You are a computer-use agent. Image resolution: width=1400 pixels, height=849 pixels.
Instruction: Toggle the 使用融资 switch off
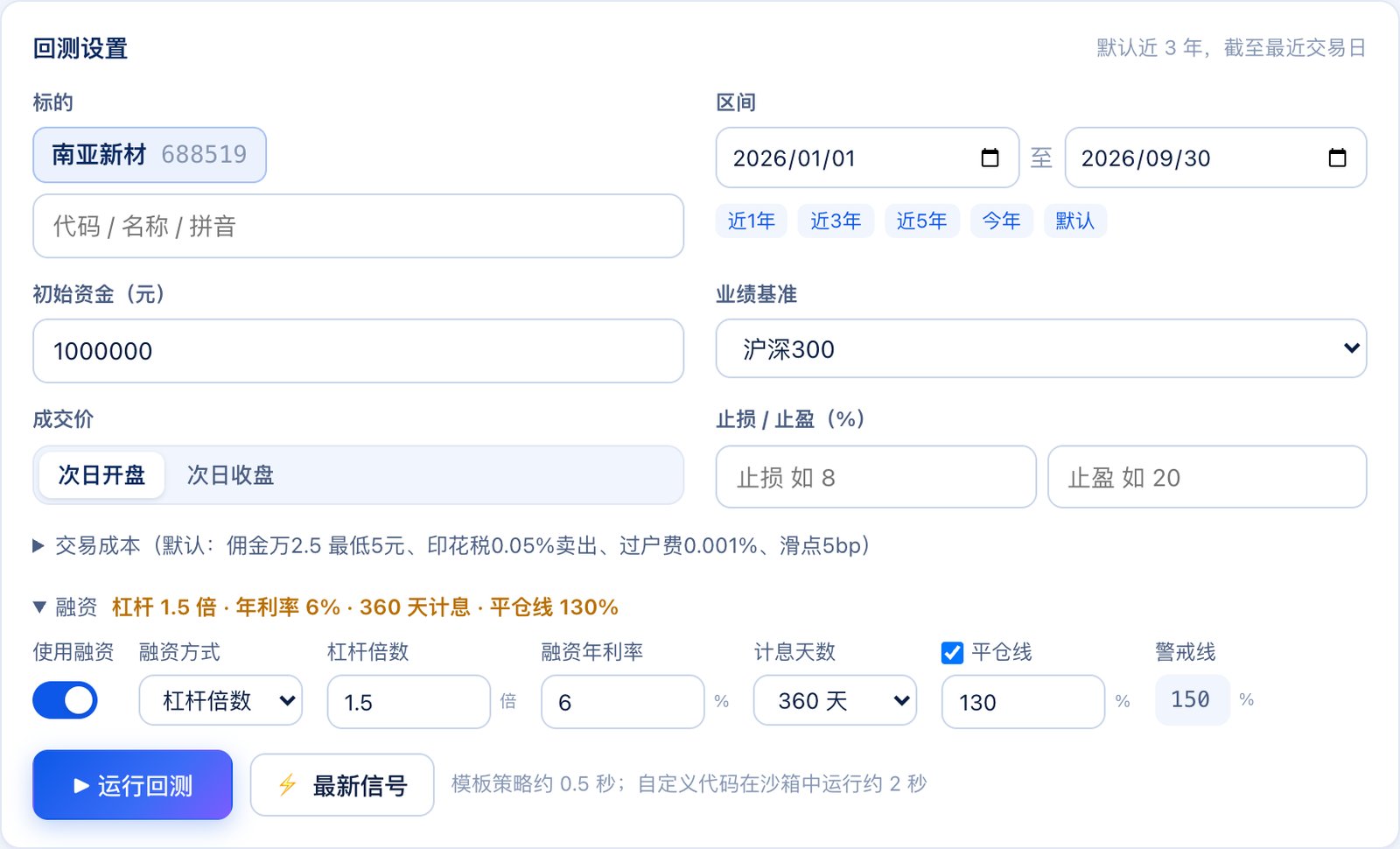[65, 700]
